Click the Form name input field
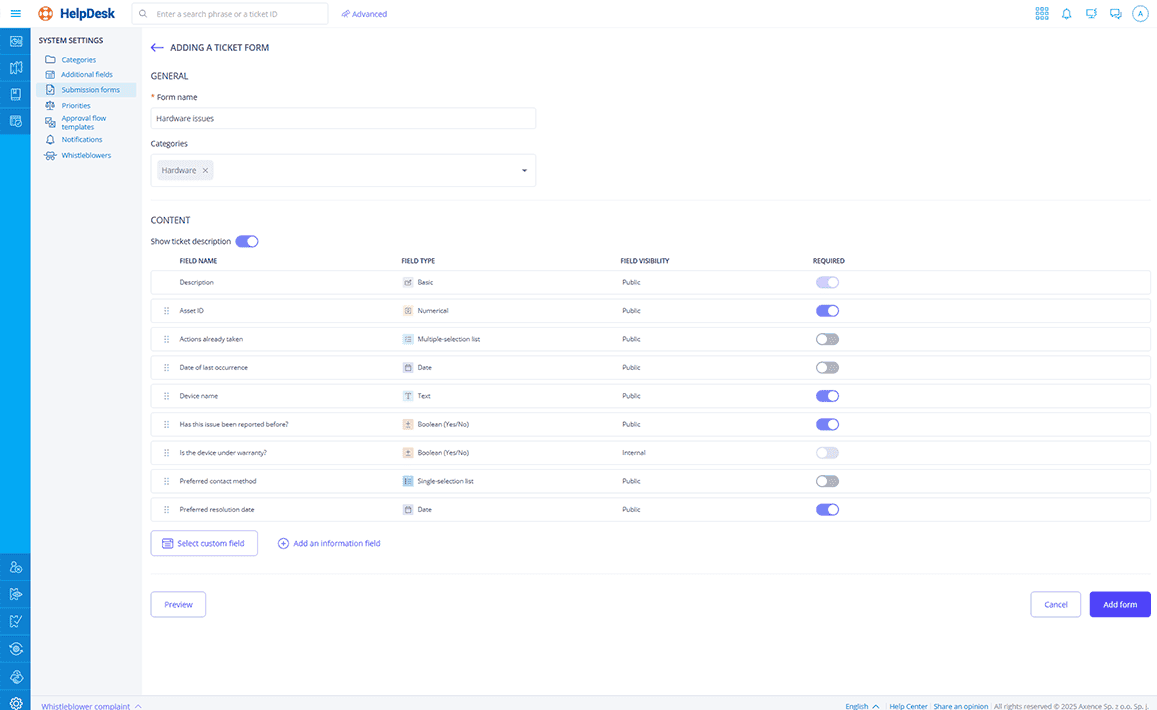1157x710 pixels. click(x=343, y=118)
